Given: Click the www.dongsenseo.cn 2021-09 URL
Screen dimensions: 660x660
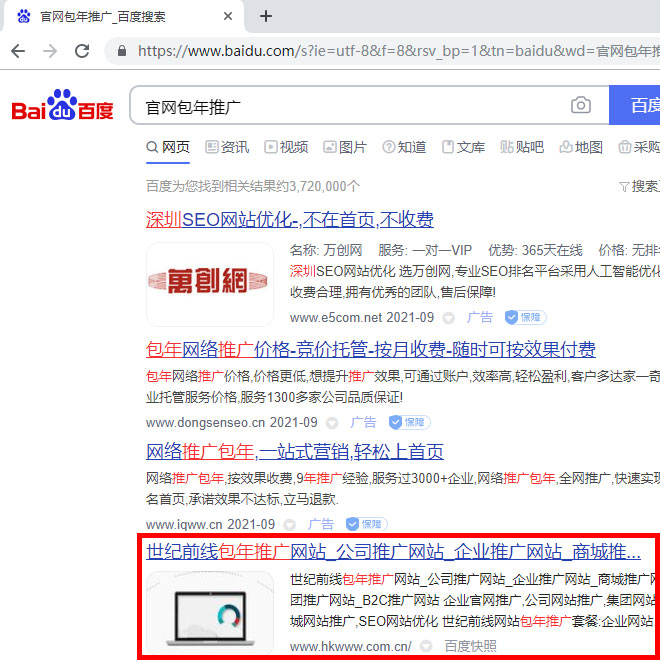Looking at the screenshot, I should [232, 422].
